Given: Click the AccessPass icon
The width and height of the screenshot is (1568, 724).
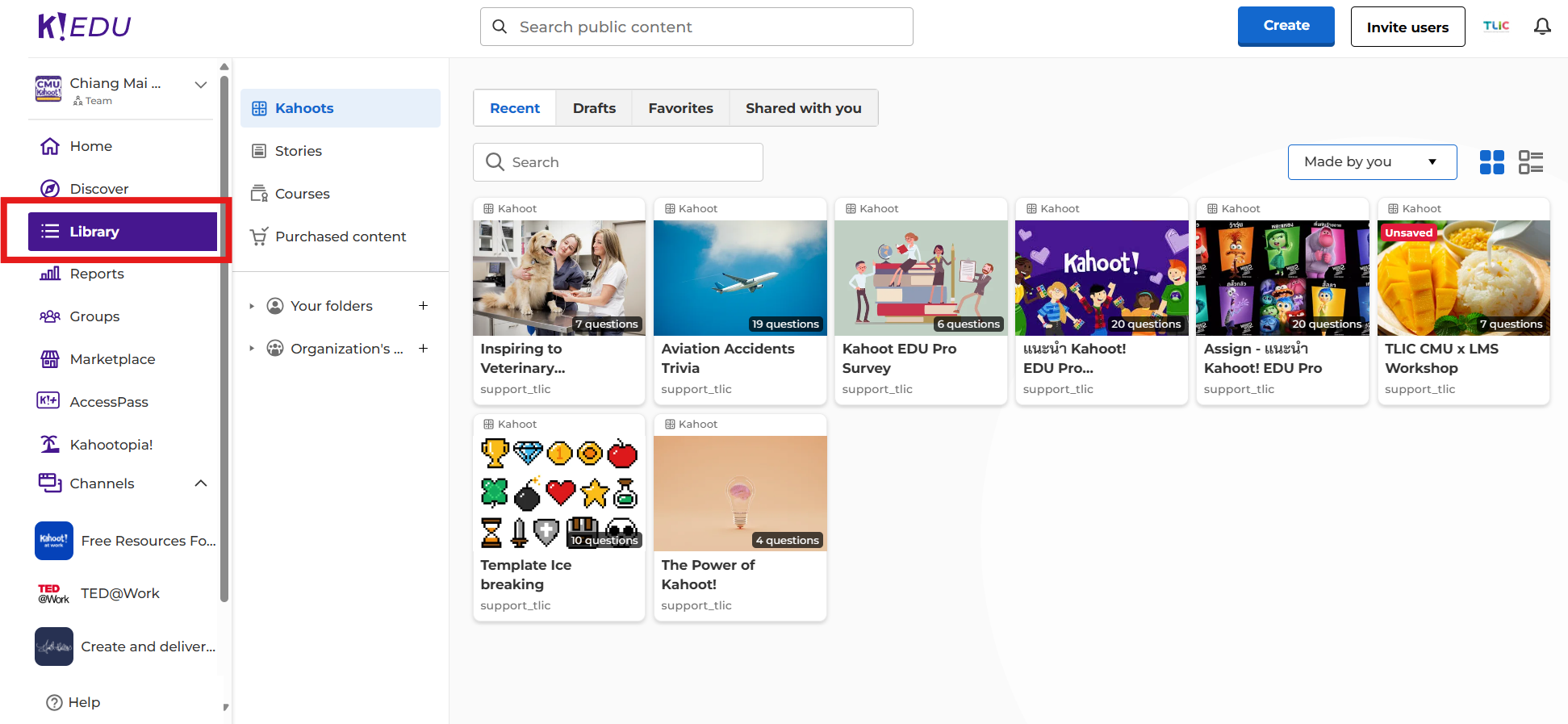Looking at the screenshot, I should click(x=48, y=401).
